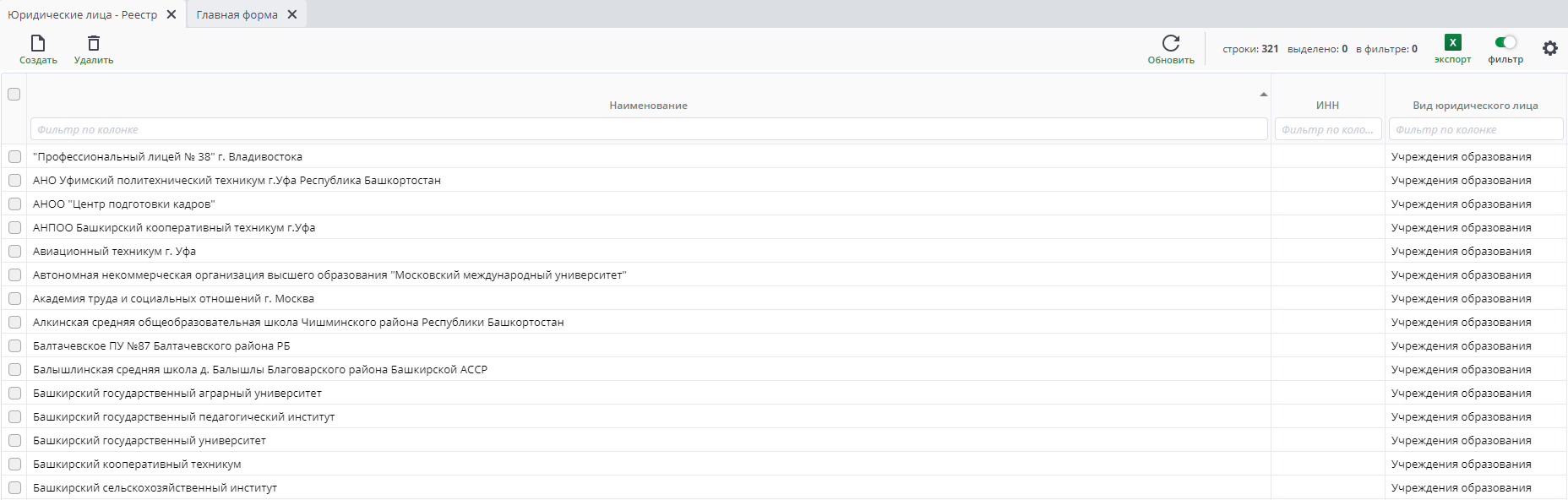Click the Наименование column header
Image resolution: width=1568 pixels, height=500 pixels.
(x=648, y=105)
